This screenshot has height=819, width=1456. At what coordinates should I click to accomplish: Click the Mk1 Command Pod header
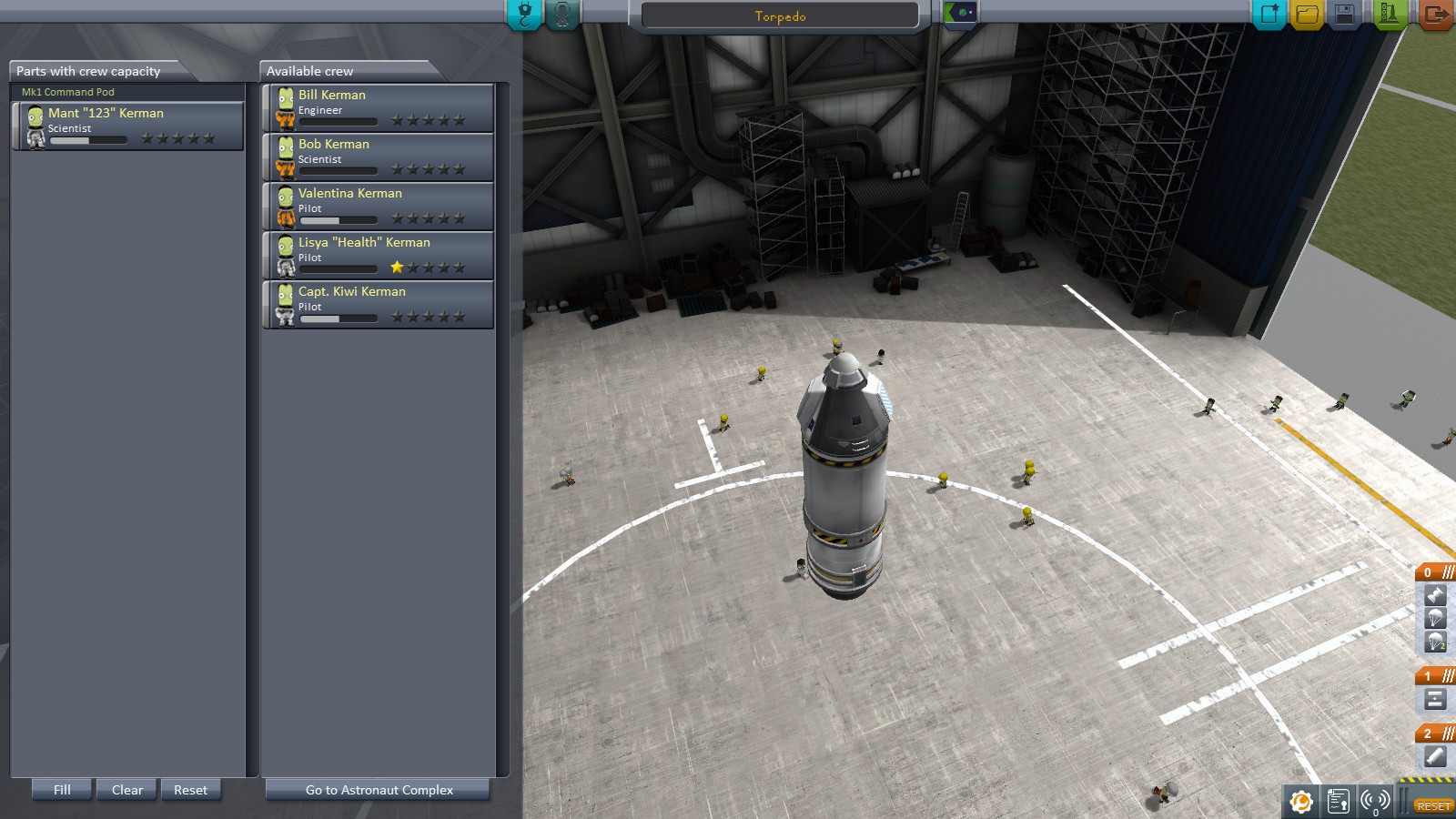(x=127, y=92)
